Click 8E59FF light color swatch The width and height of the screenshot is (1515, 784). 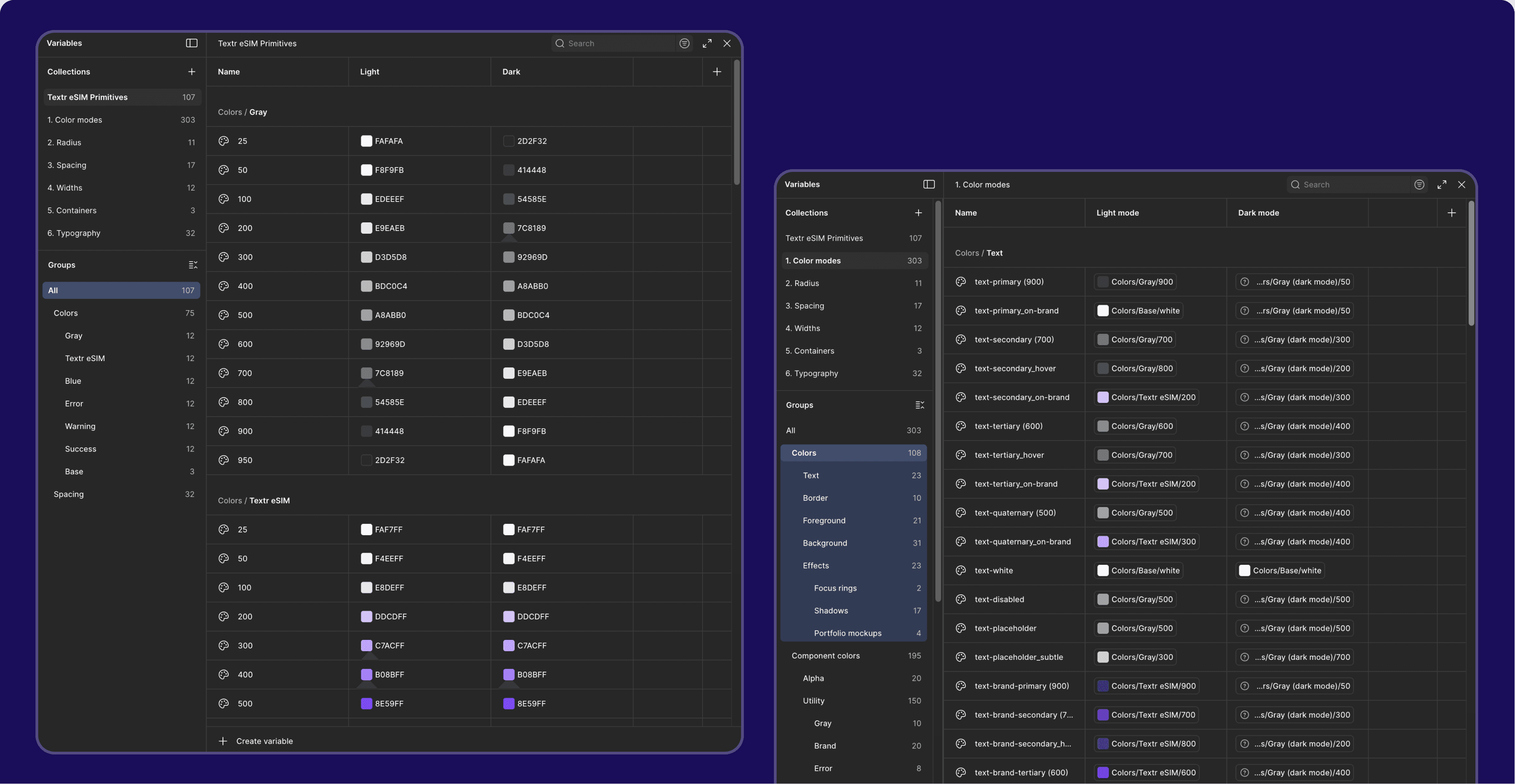(x=366, y=704)
